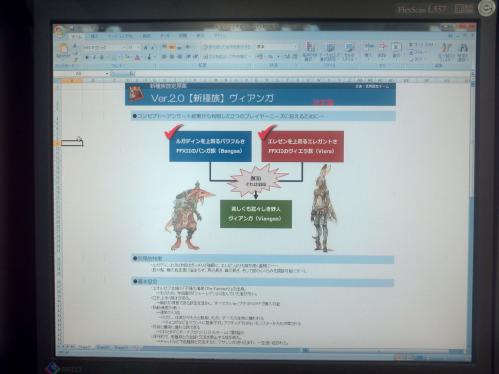Click the Align Text Right icon
Image resolution: width=499 pixels, height=374 pixels.
(x=180, y=57)
